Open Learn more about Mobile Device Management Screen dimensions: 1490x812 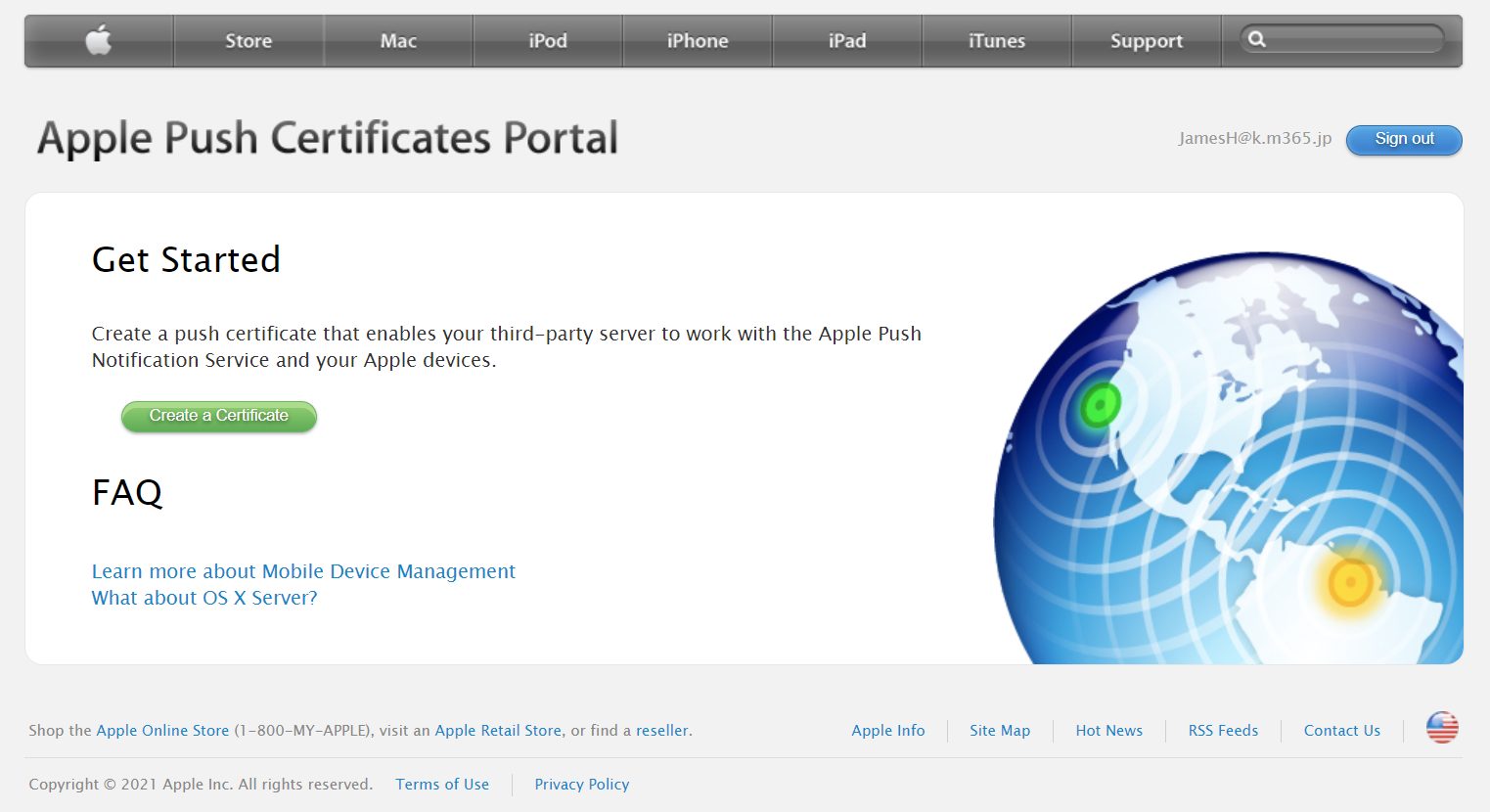(x=303, y=571)
